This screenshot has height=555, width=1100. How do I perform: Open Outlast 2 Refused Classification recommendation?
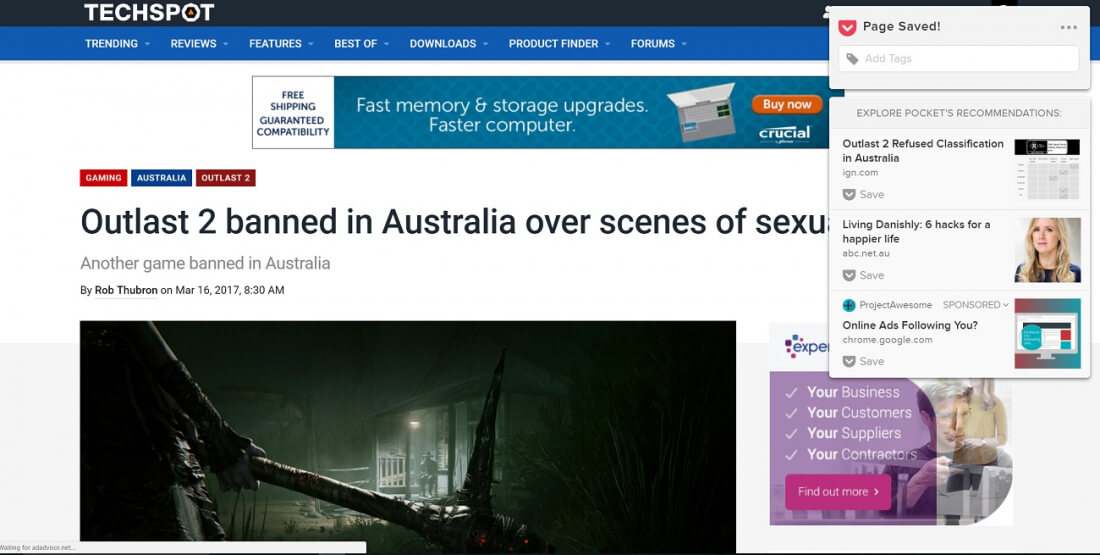coord(923,151)
